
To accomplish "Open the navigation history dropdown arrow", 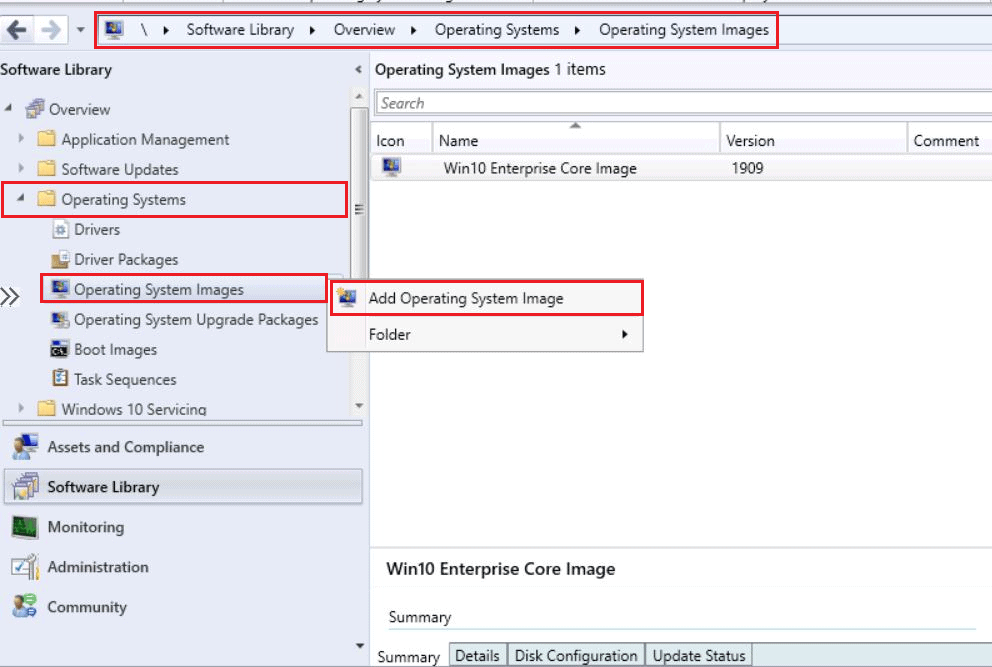I will point(80,30).
